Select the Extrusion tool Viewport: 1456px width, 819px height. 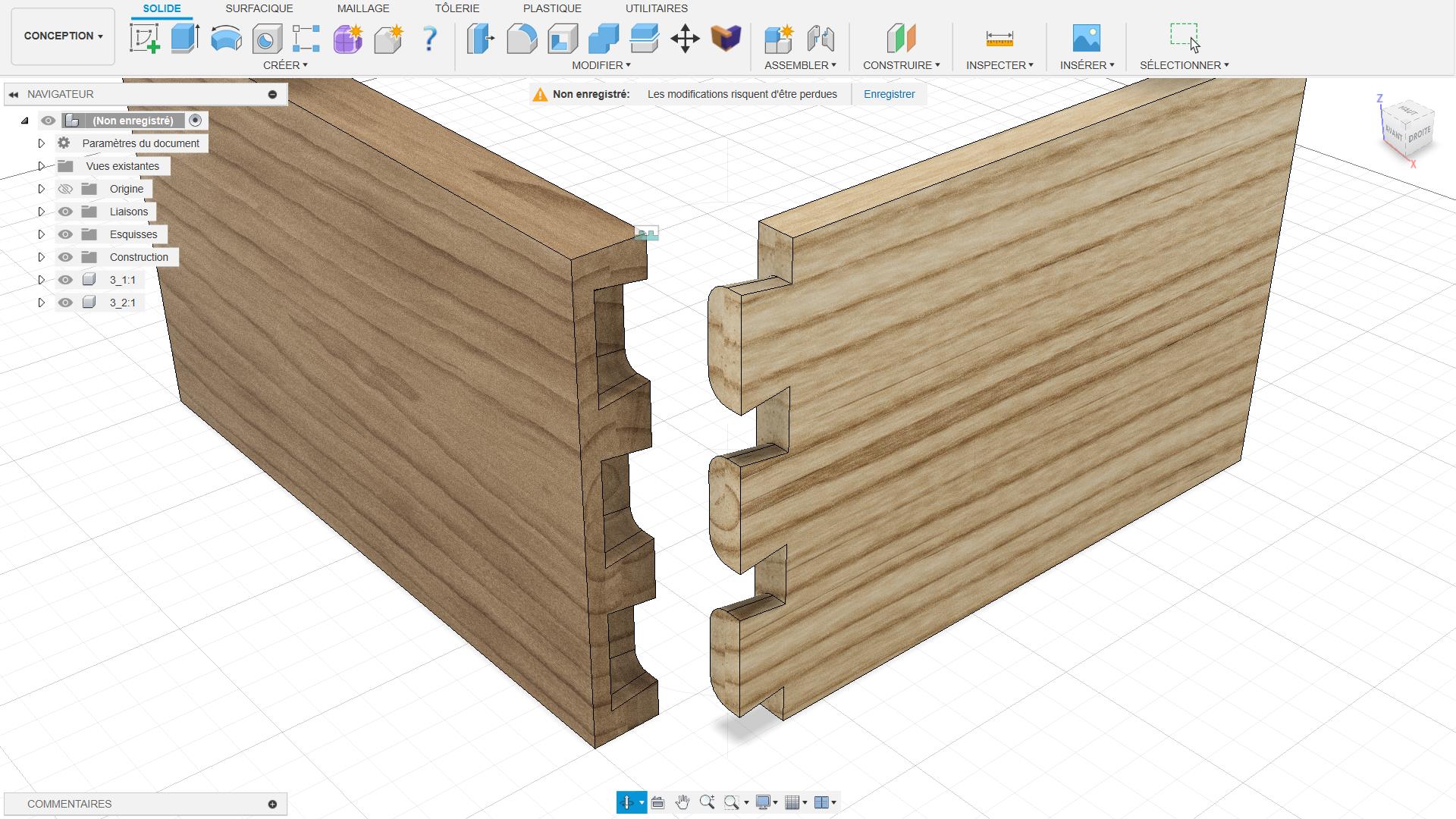click(184, 39)
